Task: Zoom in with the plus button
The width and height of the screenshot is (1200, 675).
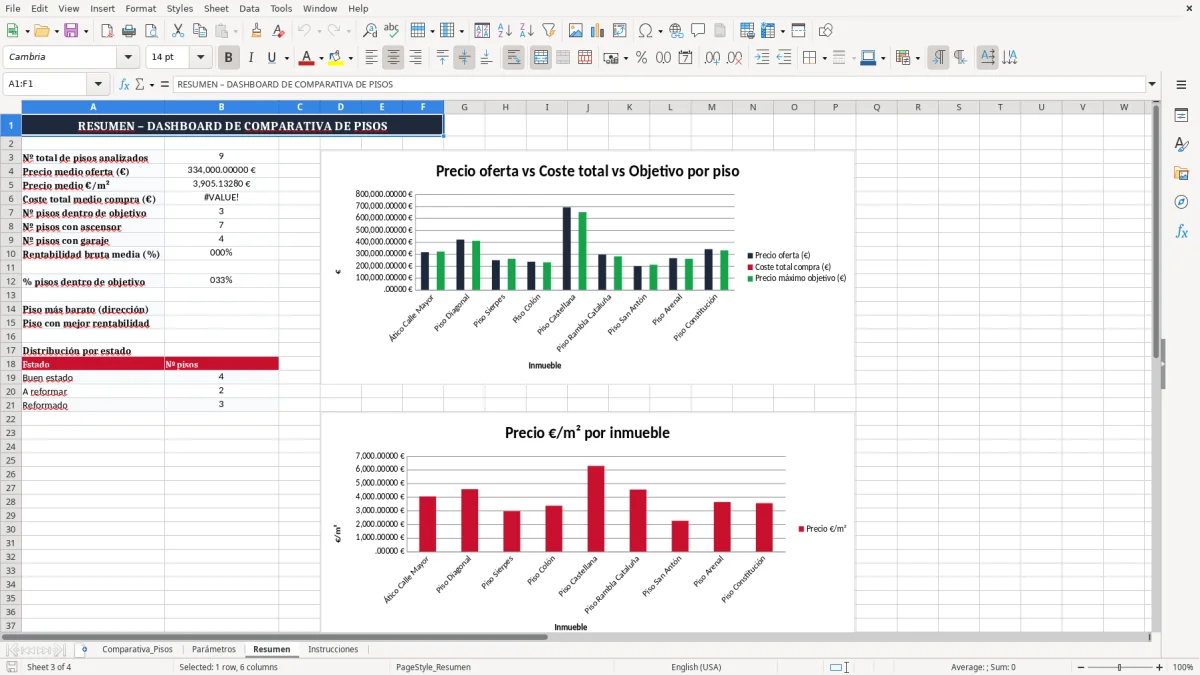Action: 1159,667
